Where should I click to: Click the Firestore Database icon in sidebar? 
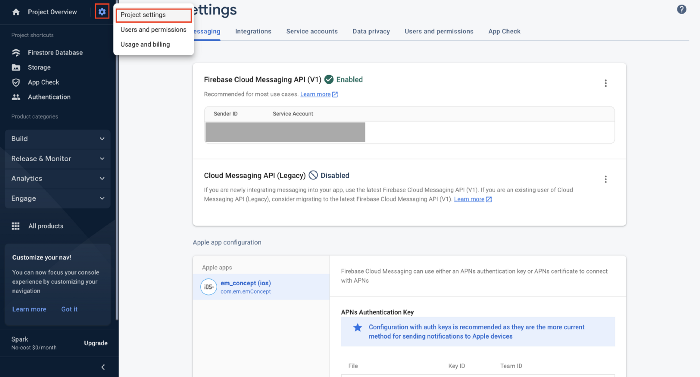(16, 53)
